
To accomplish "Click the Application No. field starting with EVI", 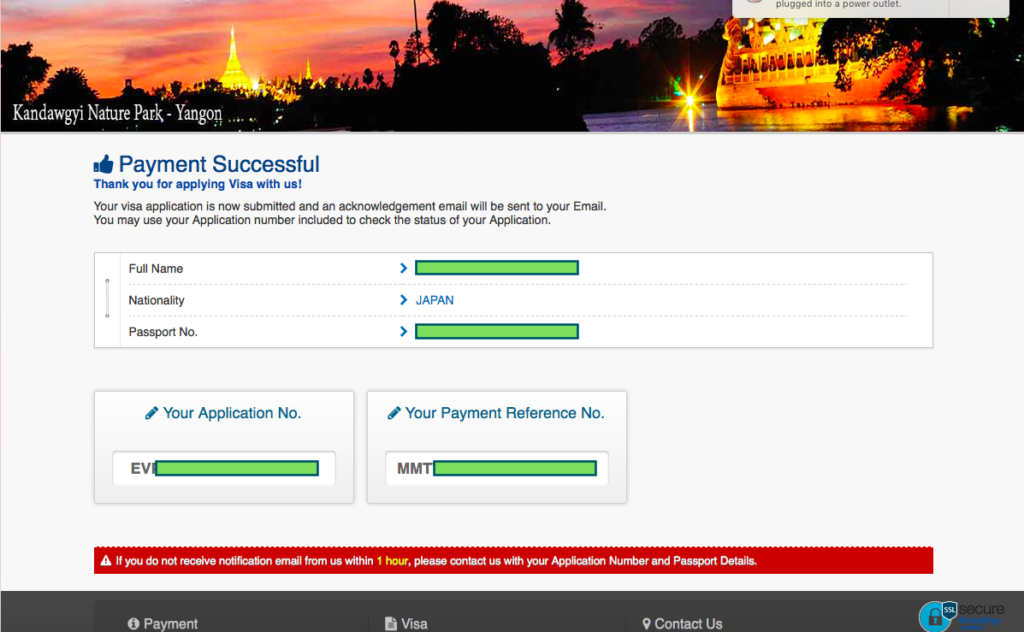I will coord(224,468).
